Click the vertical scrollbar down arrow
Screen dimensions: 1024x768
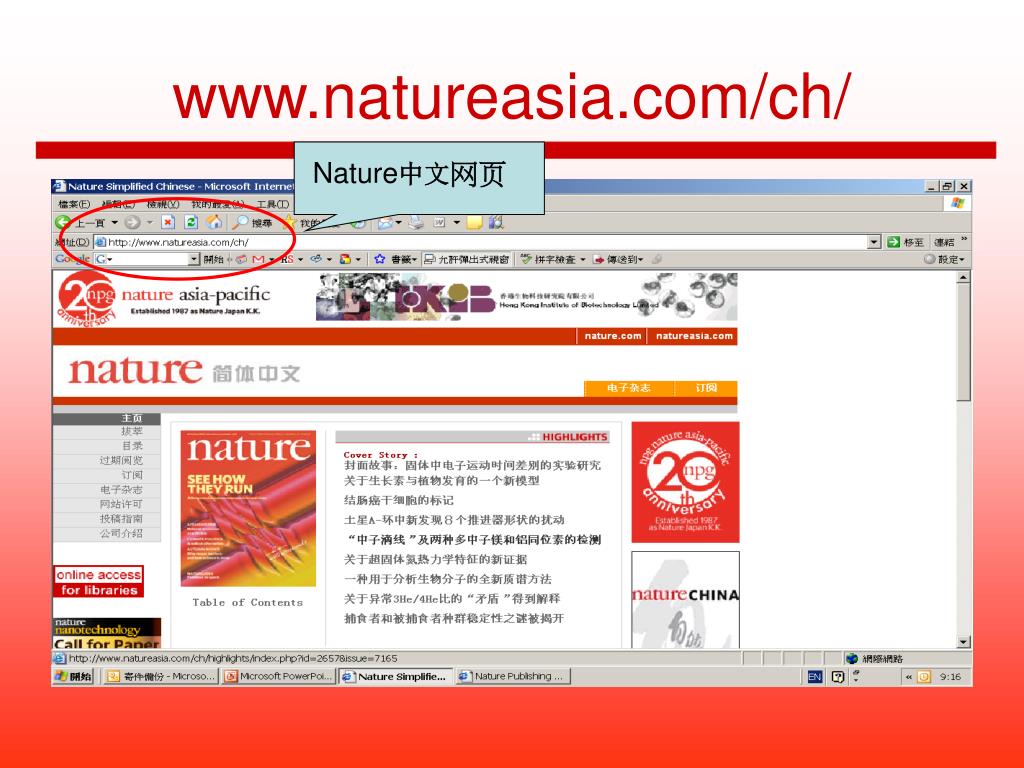pos(963,642)
